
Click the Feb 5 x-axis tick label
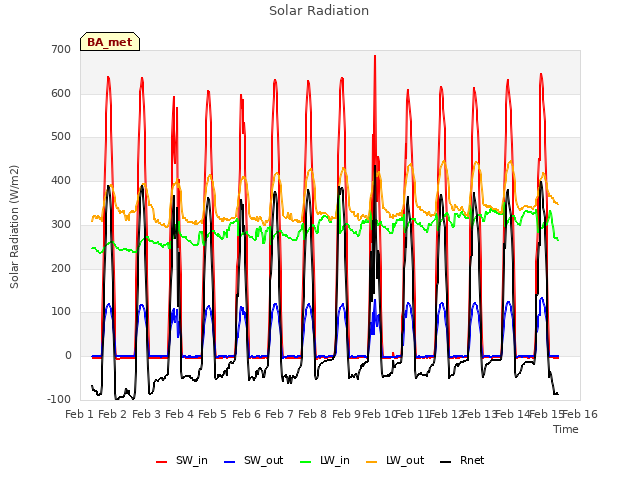[x=212, y=414]
